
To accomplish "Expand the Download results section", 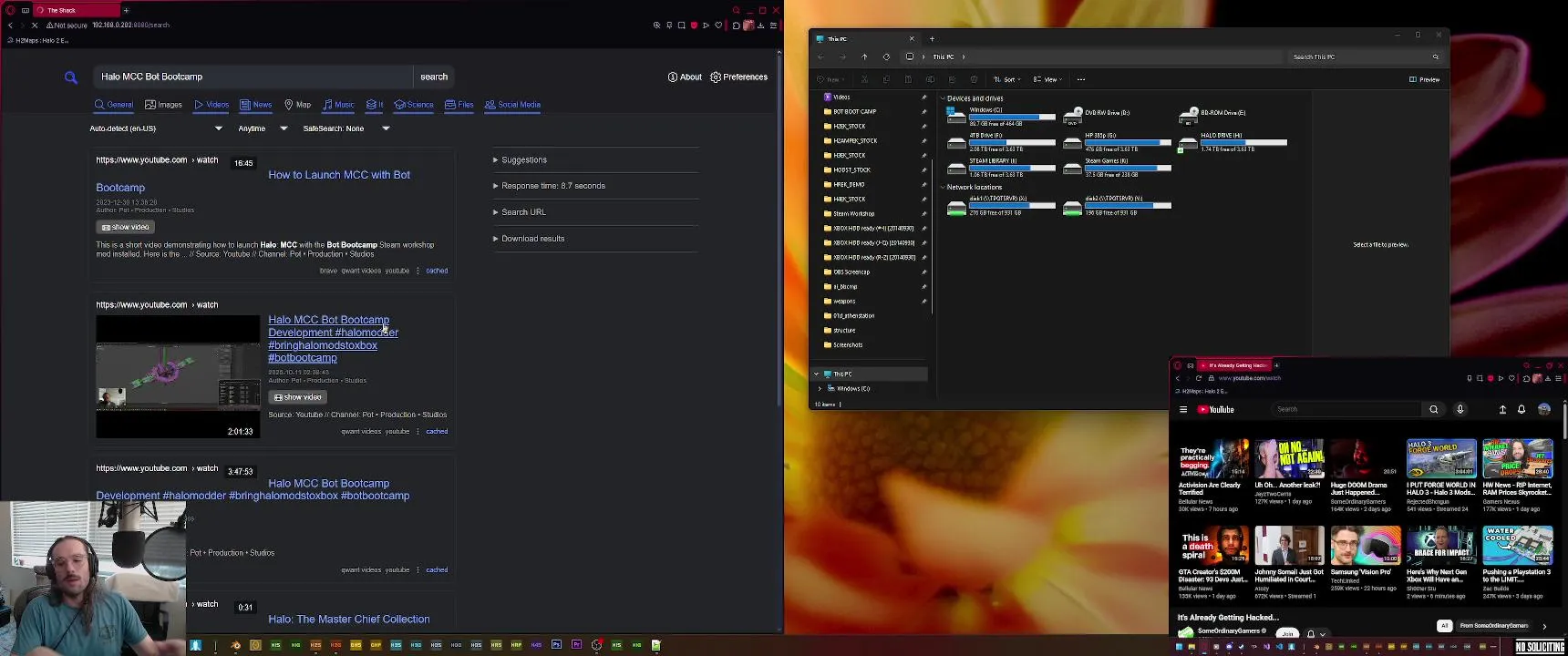I will click(x=529, y=239).
